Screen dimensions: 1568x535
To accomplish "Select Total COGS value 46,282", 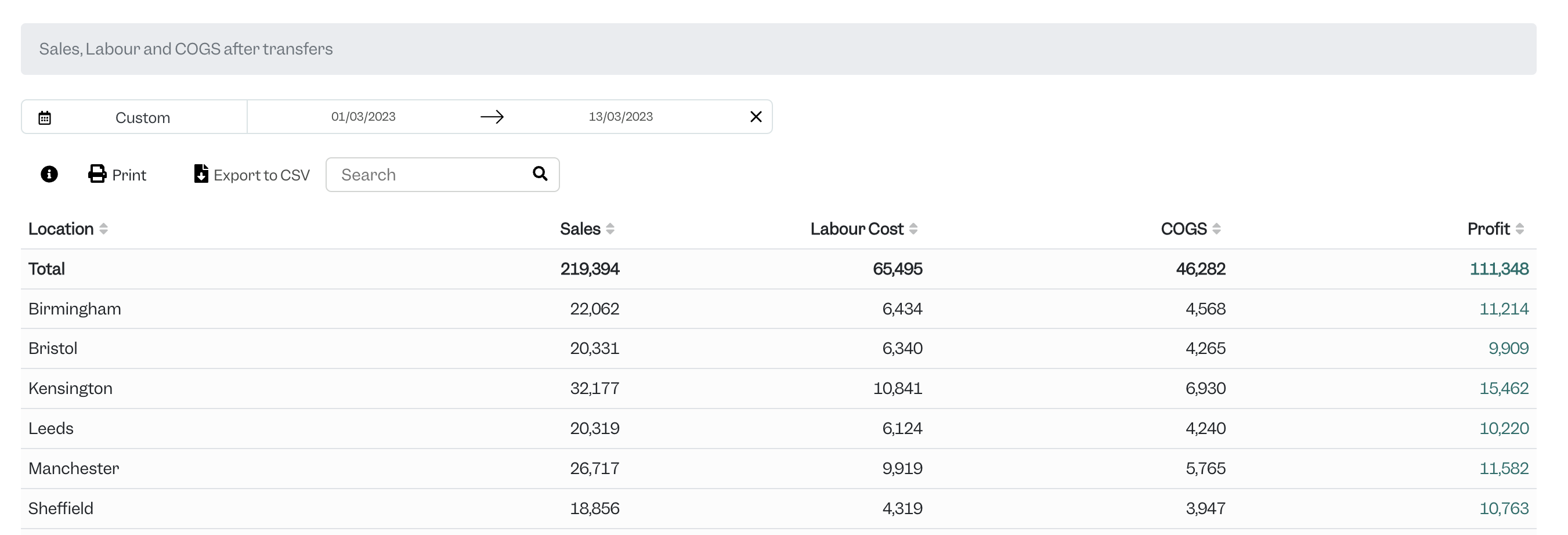I will [x=1200, y=269].
